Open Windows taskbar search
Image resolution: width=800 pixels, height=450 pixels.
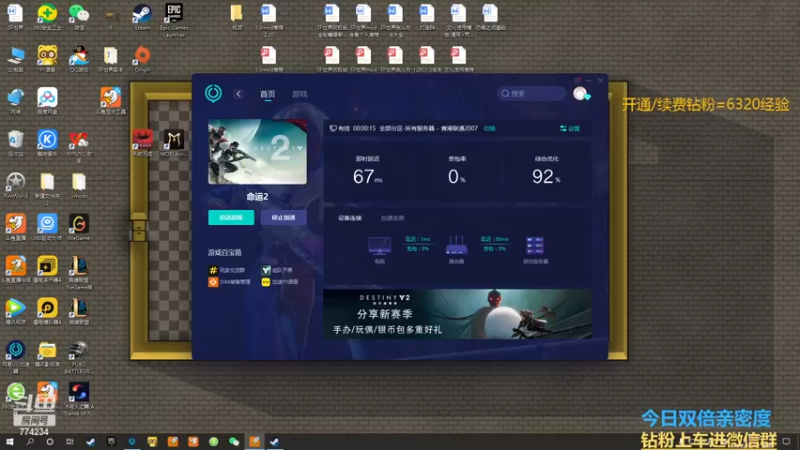(x=30, y=442)
